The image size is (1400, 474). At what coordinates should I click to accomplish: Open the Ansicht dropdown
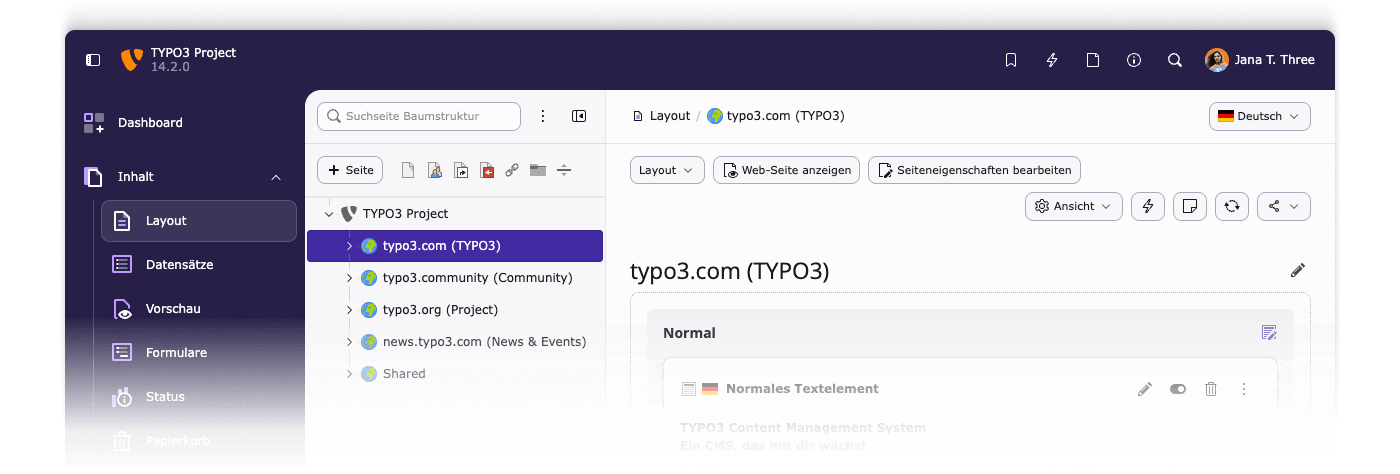[x=1073, y=206]
